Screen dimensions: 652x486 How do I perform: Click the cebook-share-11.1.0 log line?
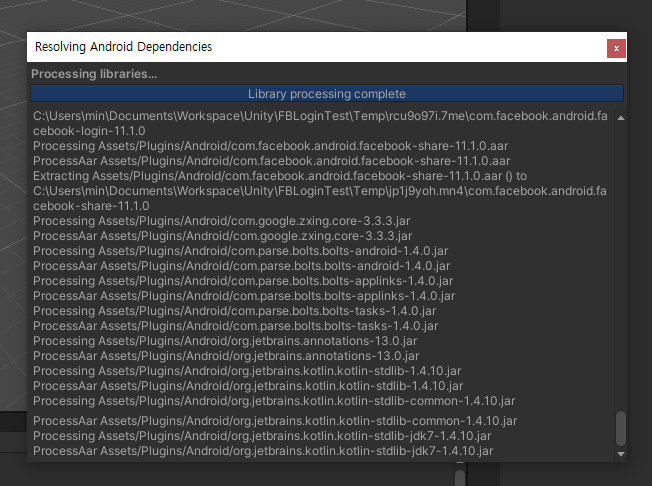tap(91, 206)
